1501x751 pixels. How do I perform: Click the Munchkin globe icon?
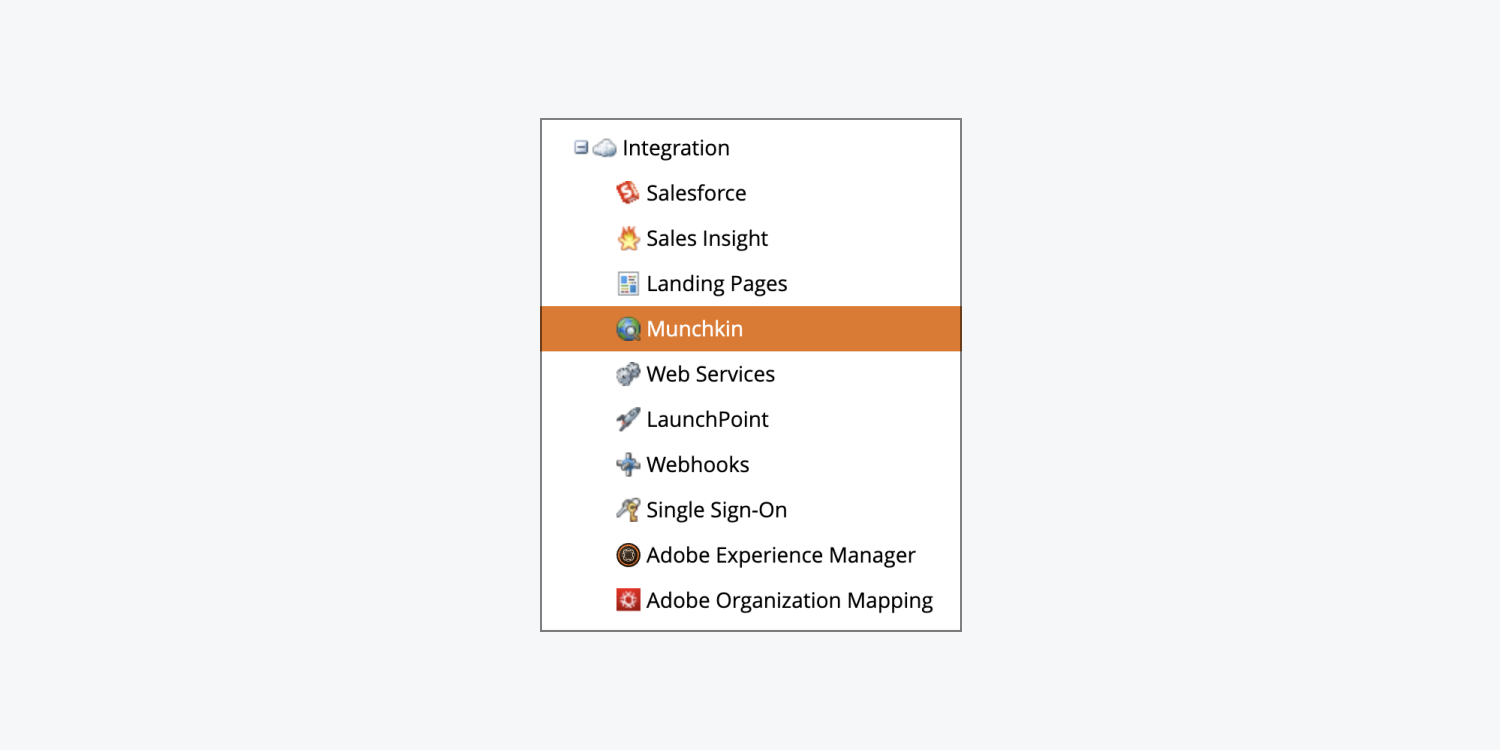627,329
